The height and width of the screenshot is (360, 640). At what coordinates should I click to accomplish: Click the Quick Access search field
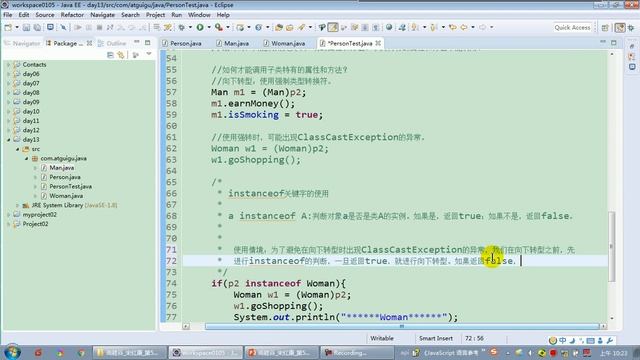[572, 27]
